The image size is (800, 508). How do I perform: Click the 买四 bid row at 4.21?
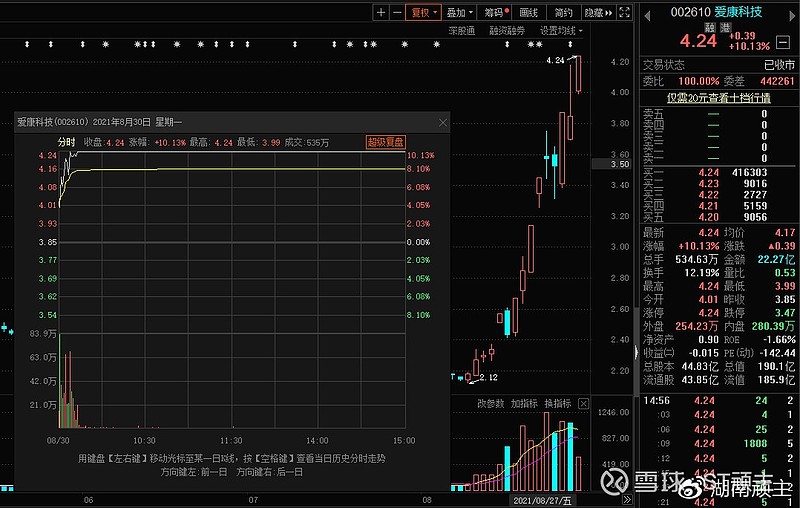[718, 206]
